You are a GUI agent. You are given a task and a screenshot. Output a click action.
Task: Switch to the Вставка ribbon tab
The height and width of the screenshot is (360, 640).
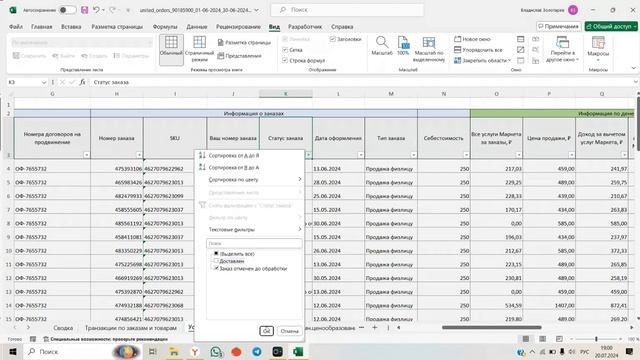click(x=71, y=27)
